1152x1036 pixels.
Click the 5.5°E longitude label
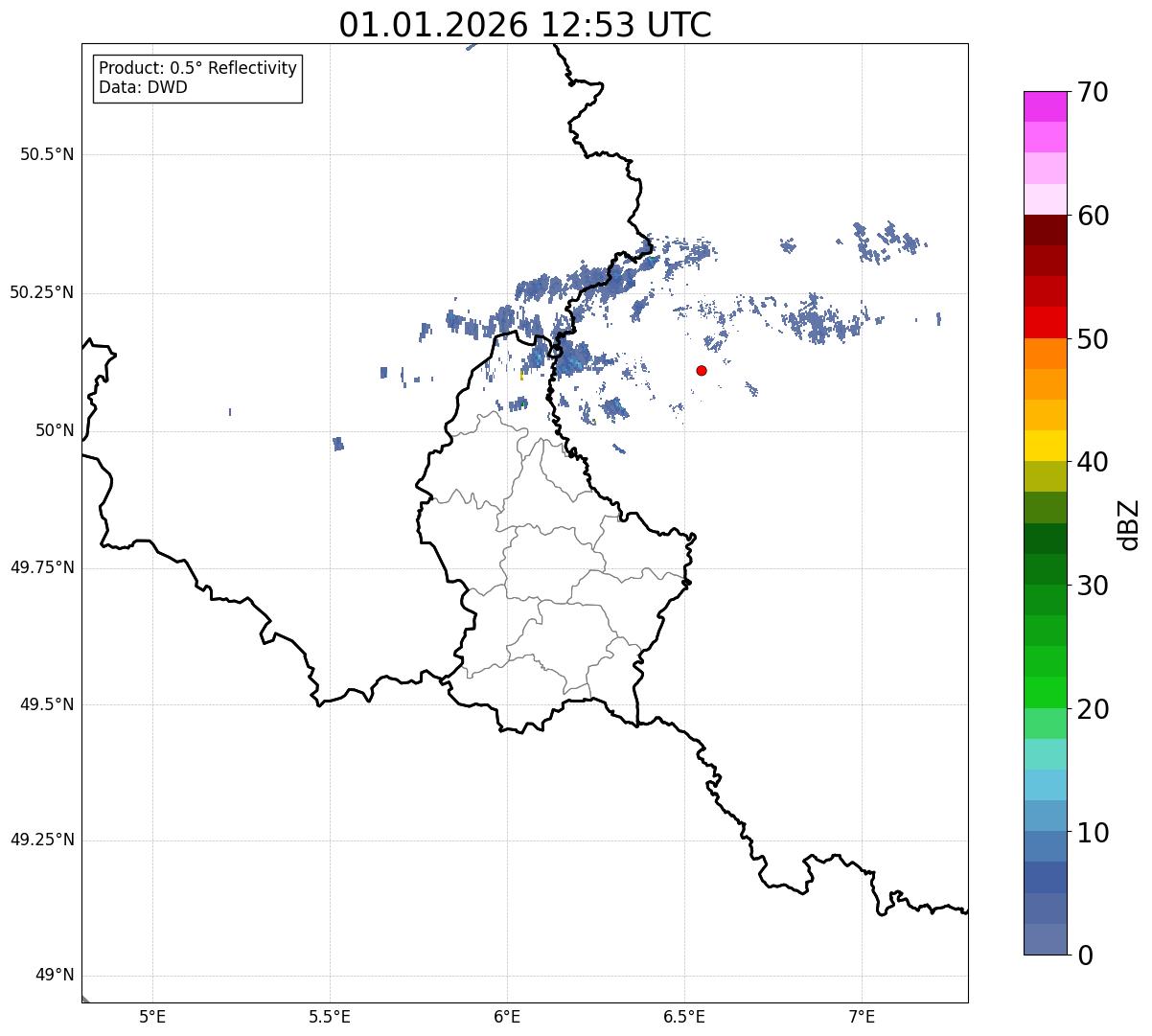(330, 1016)
